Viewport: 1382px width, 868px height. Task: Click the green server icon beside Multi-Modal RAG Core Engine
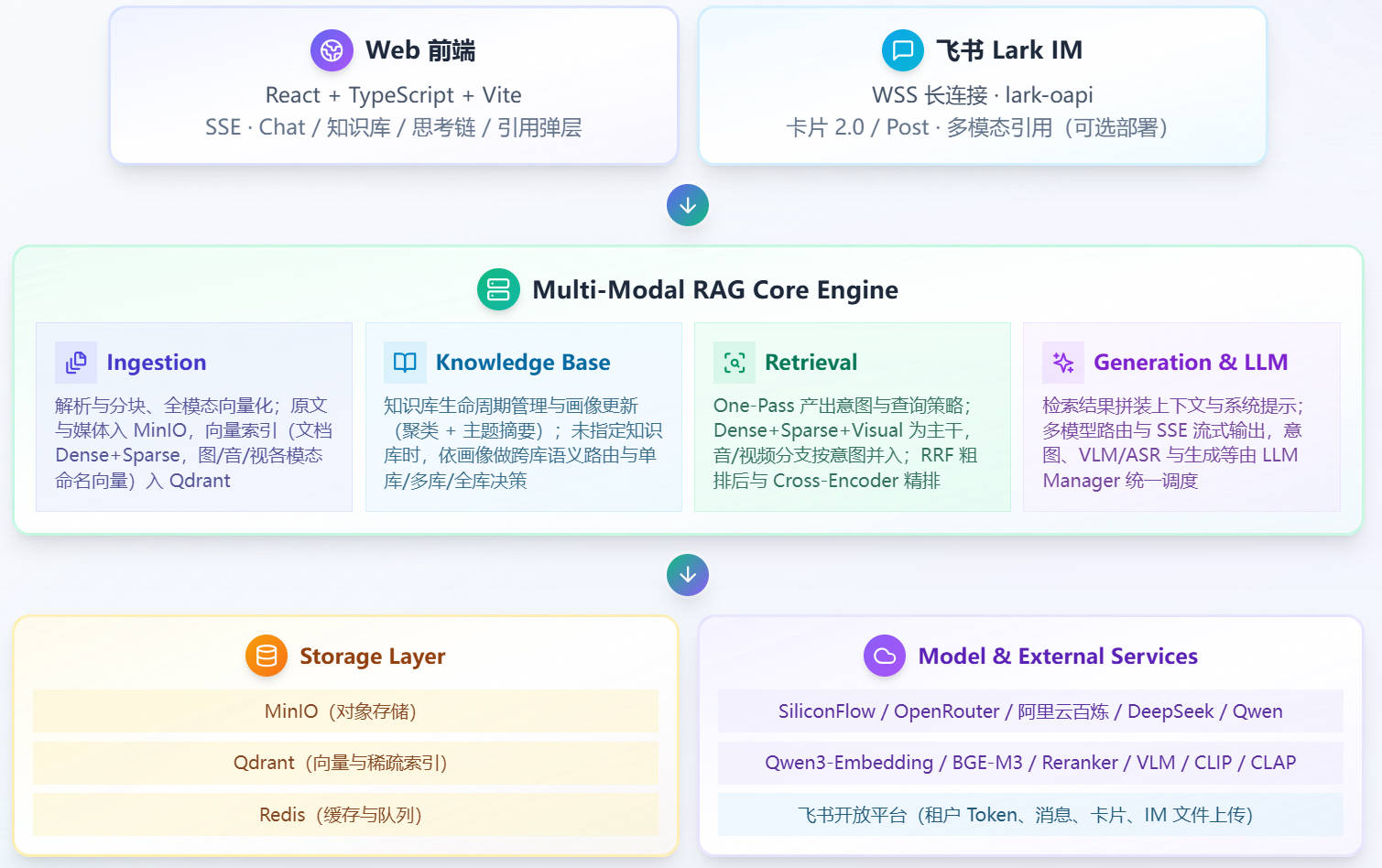point(498,289)
